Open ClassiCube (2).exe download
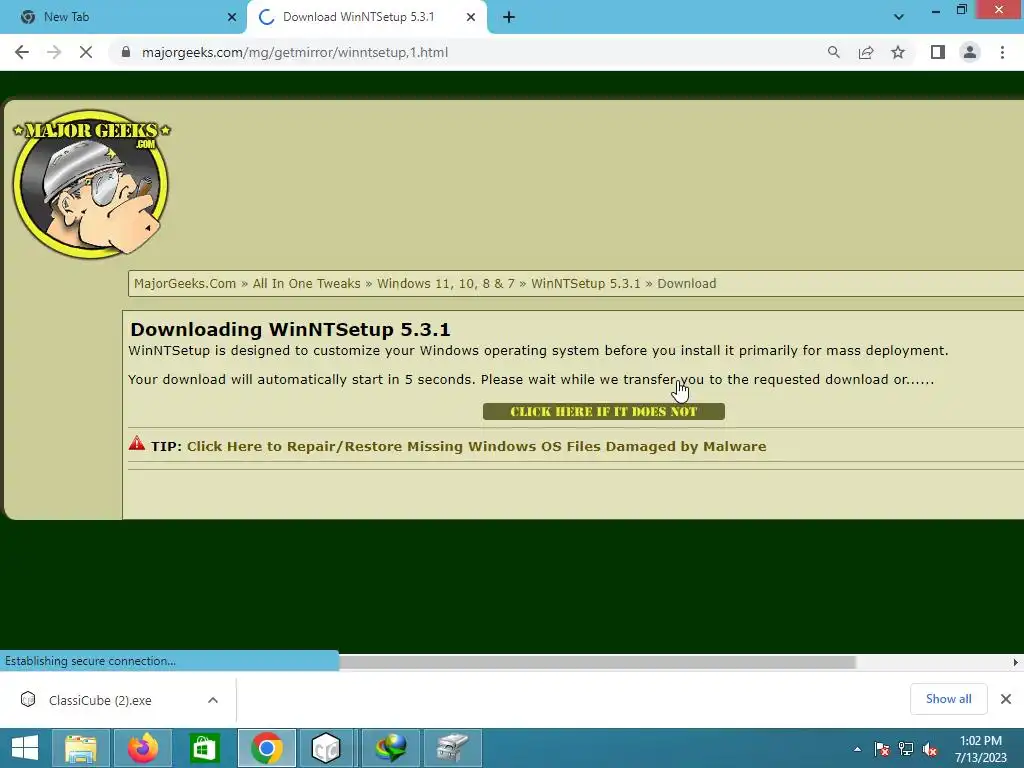Image resolution: width=1024 pixels, height=768 pixels. click(99, 700)
